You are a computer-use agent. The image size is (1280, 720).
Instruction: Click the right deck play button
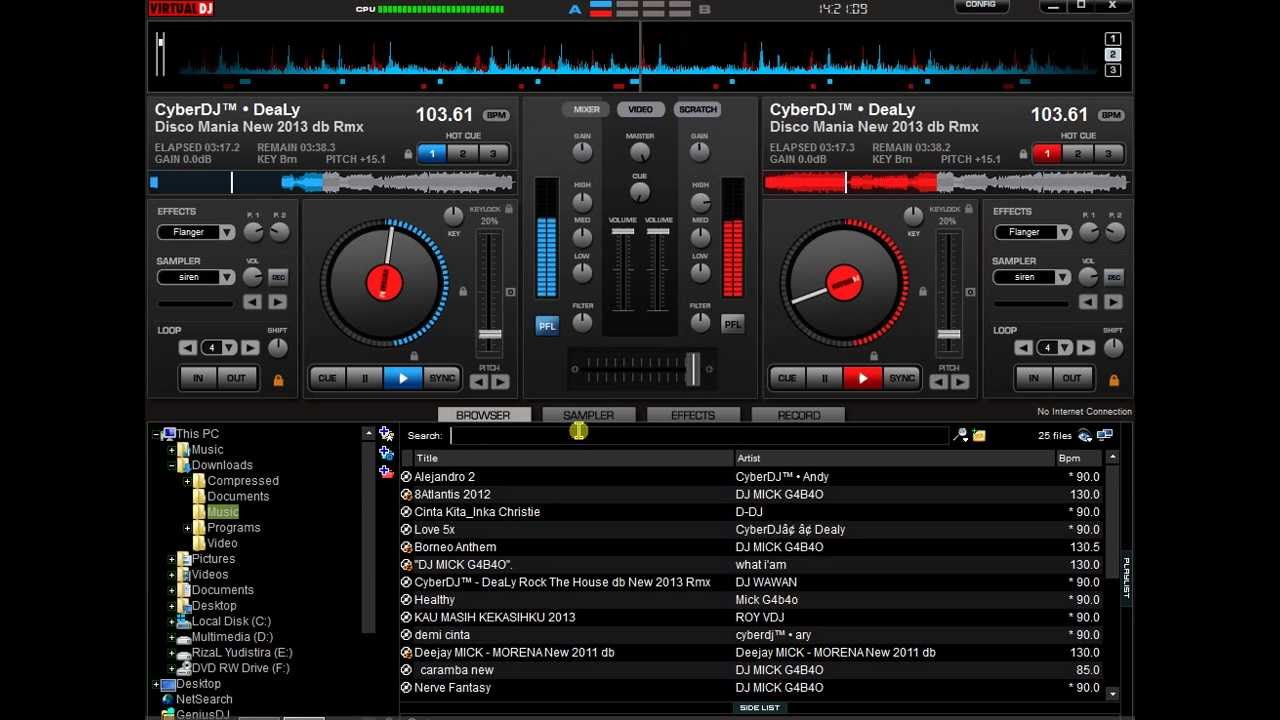click(x=863, y=378)
